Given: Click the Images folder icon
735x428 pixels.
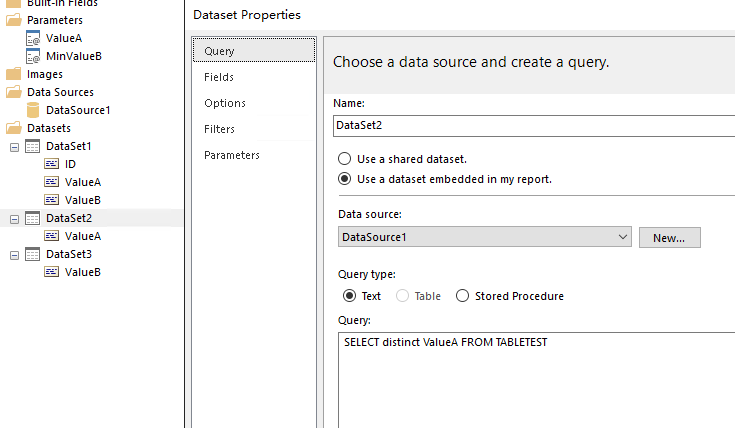Looking at the screenshot, I should click(x=13, y=74).
